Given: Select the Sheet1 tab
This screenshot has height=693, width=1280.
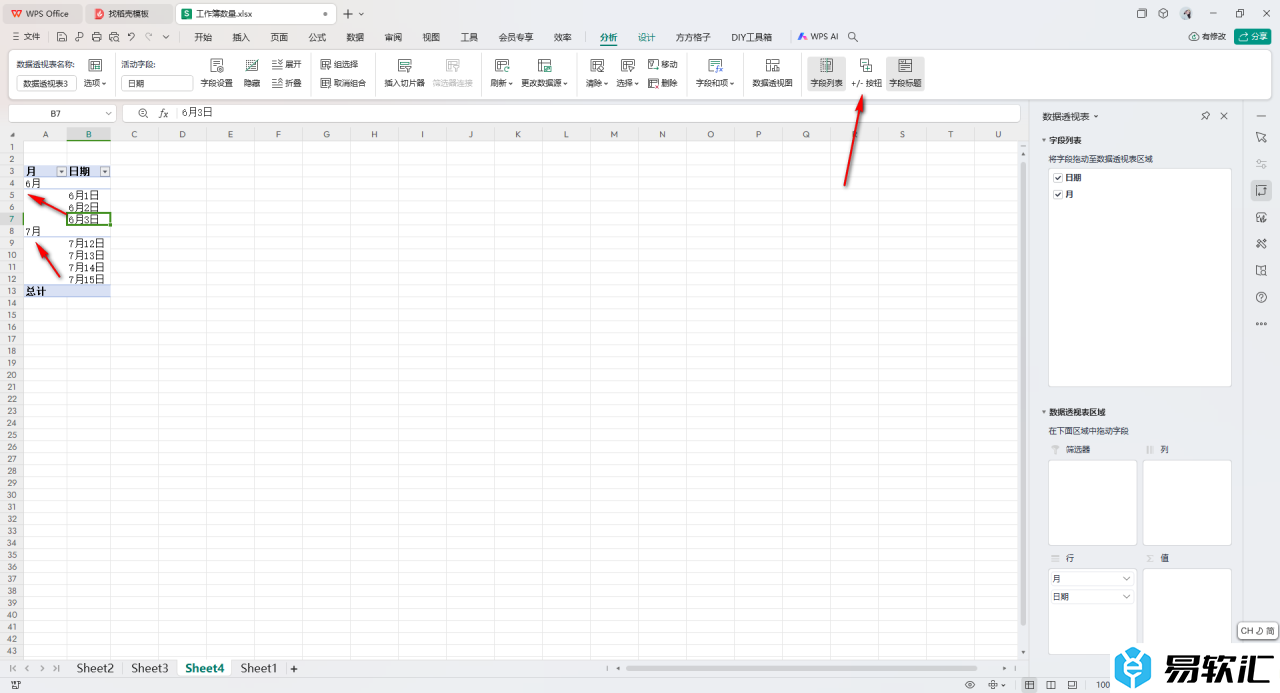Looking at the screenshot, I should click(258, 668).
